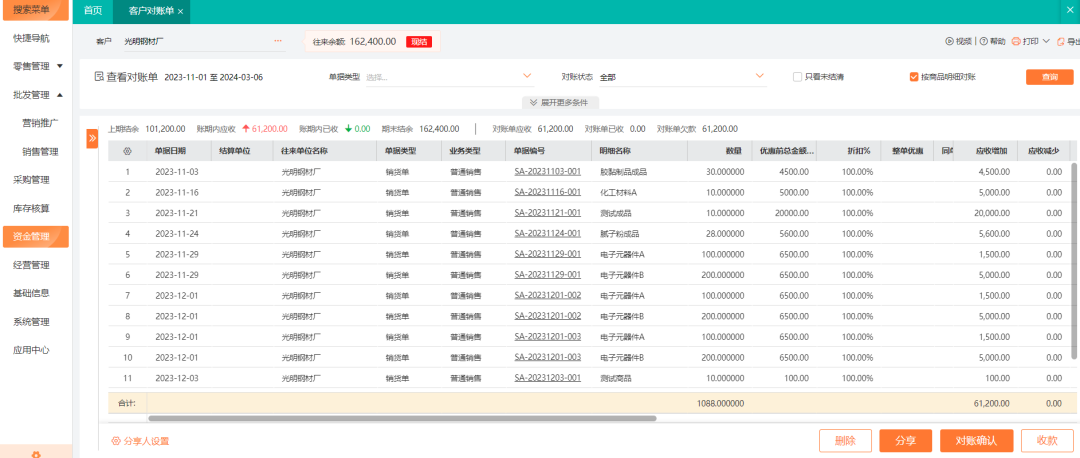Open document link SA-20231116-001
The width and height of the screenshot is (1080, 458).
pyautogui.click(x=548, y=191)
